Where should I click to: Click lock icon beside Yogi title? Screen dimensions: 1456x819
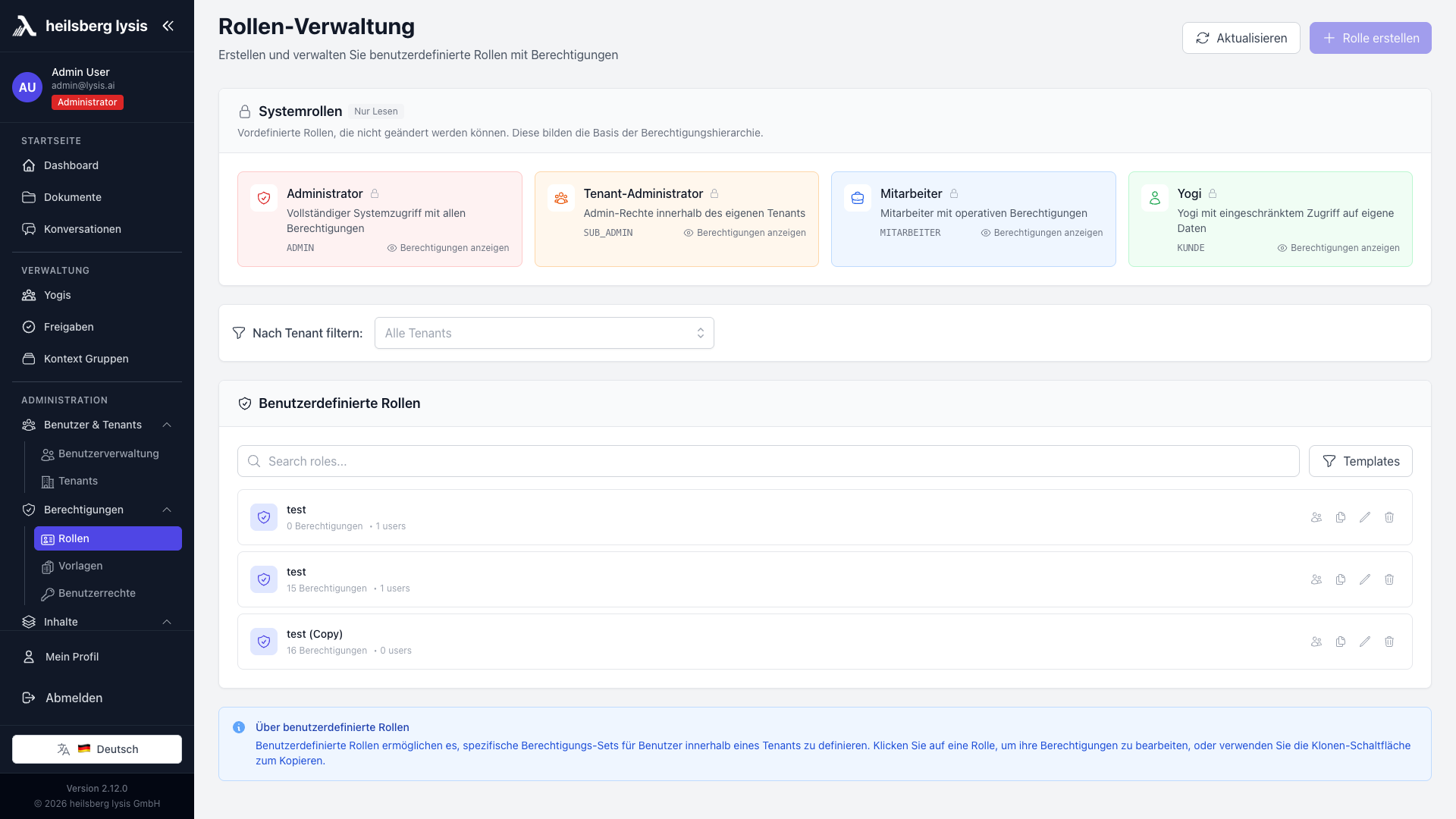pos(1213,193)
